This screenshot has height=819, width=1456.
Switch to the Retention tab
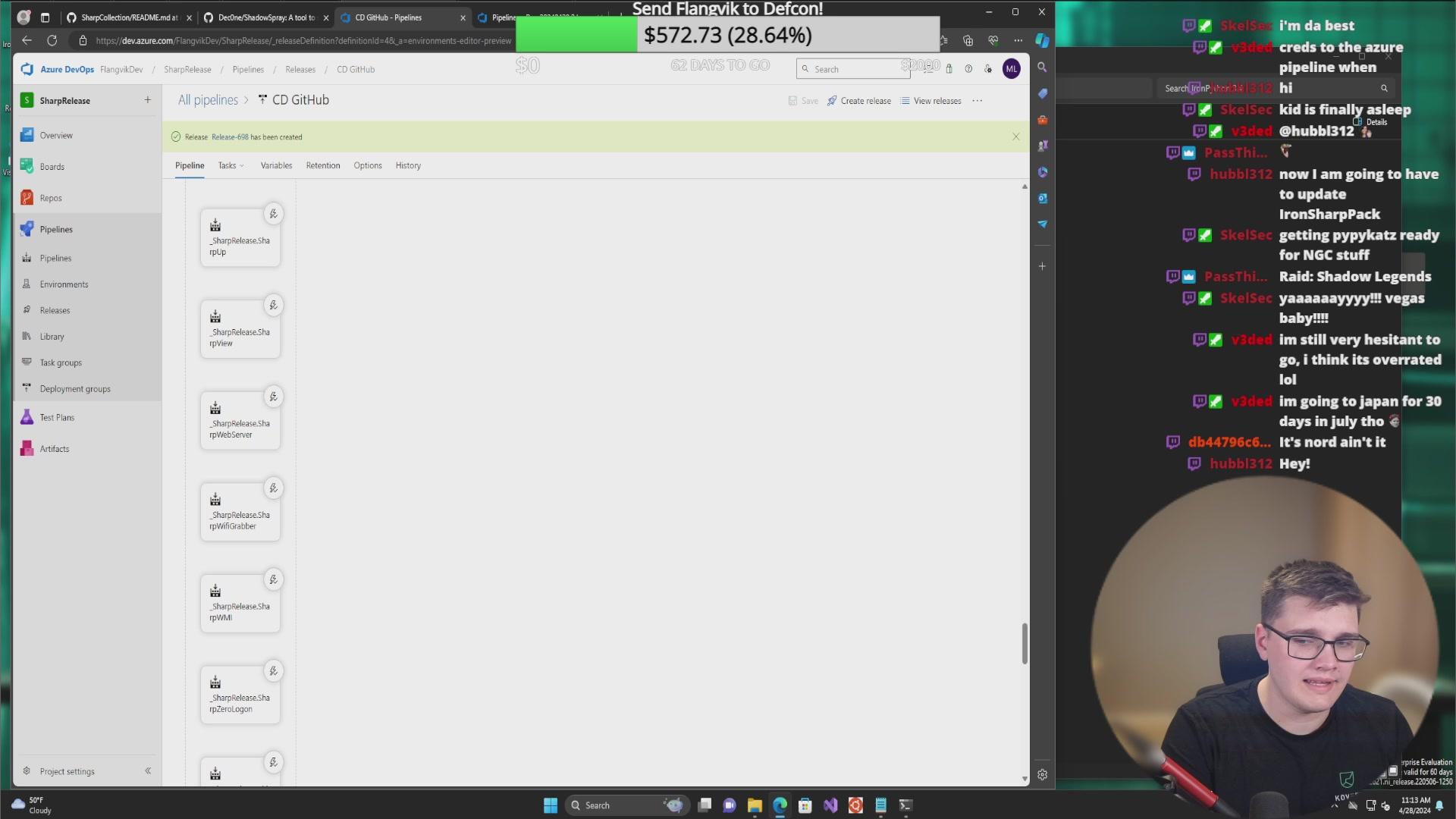pos(323,165)
